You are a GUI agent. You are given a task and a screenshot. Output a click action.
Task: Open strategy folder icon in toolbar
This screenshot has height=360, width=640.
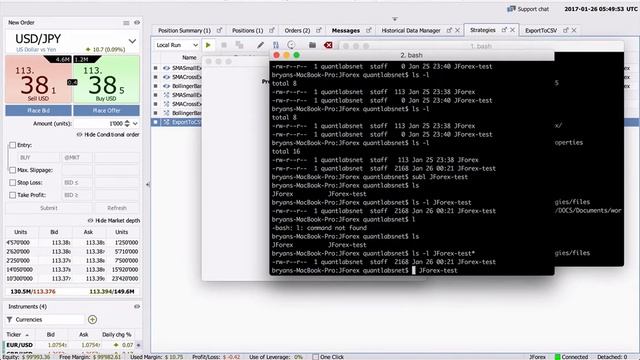312,45
